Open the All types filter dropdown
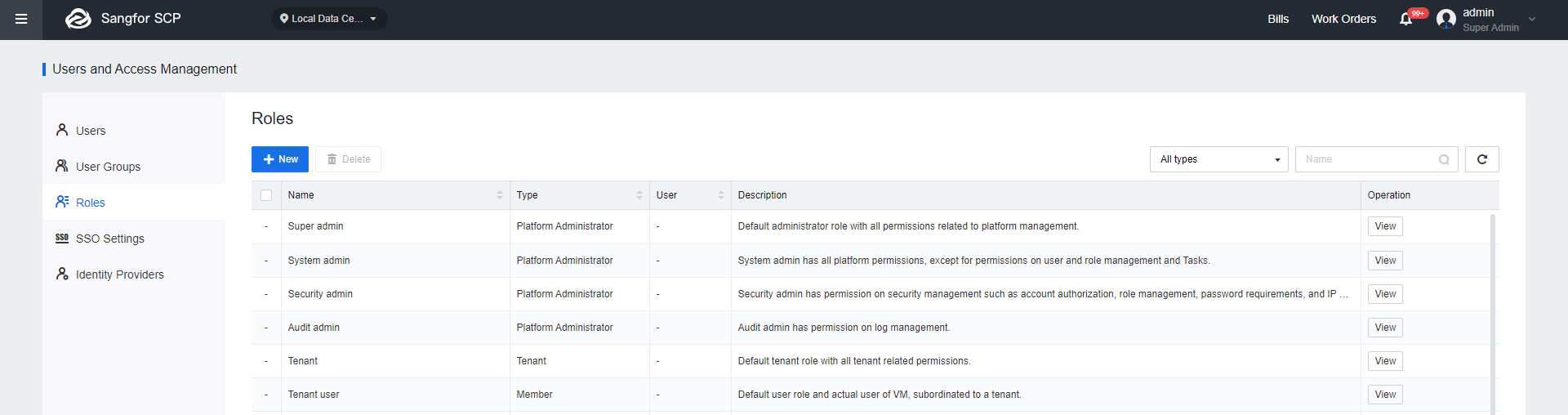The height and width of the screenshot is (415, 1568). [1218, 159]
